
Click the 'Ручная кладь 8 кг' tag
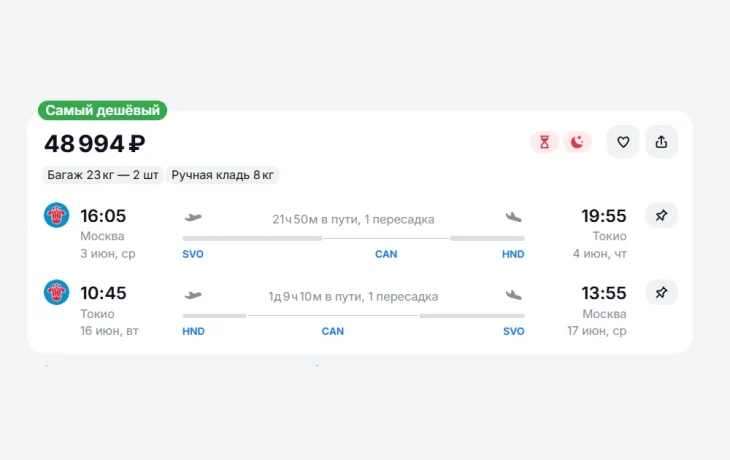(223, 175)
